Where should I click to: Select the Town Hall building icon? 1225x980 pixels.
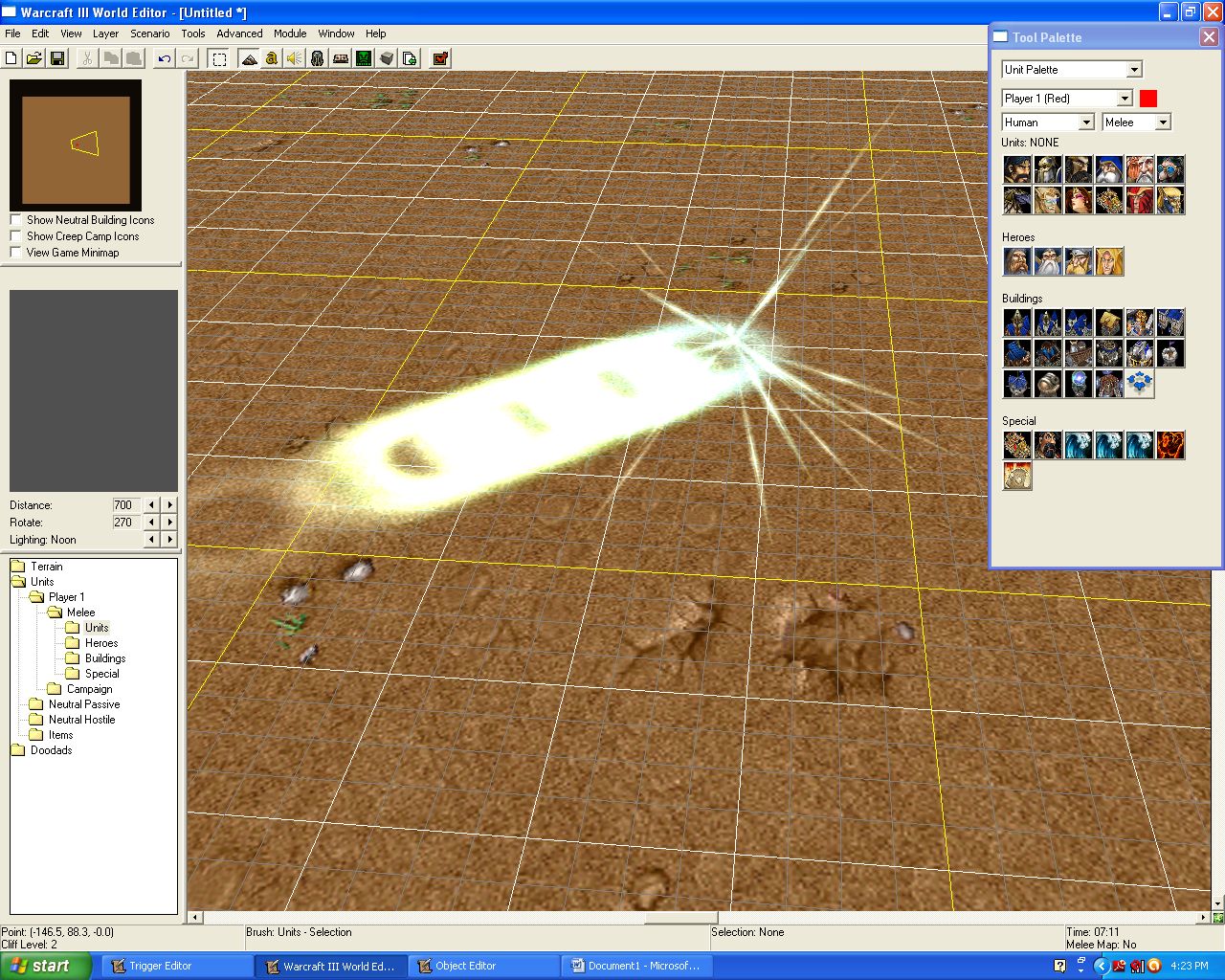(1017, 323)
